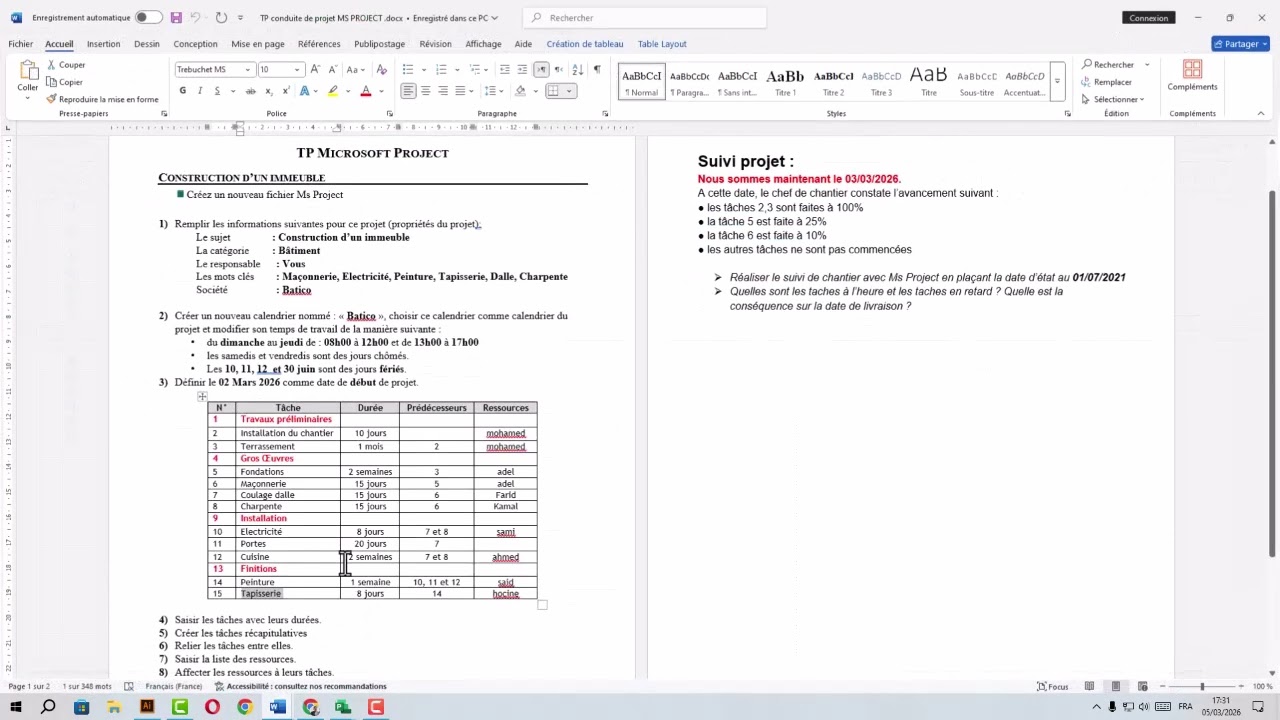The height and width of the screenshot is (720, 1280).
Task: Clear all formatting with eraser A icon
Action: coord(382,70)
